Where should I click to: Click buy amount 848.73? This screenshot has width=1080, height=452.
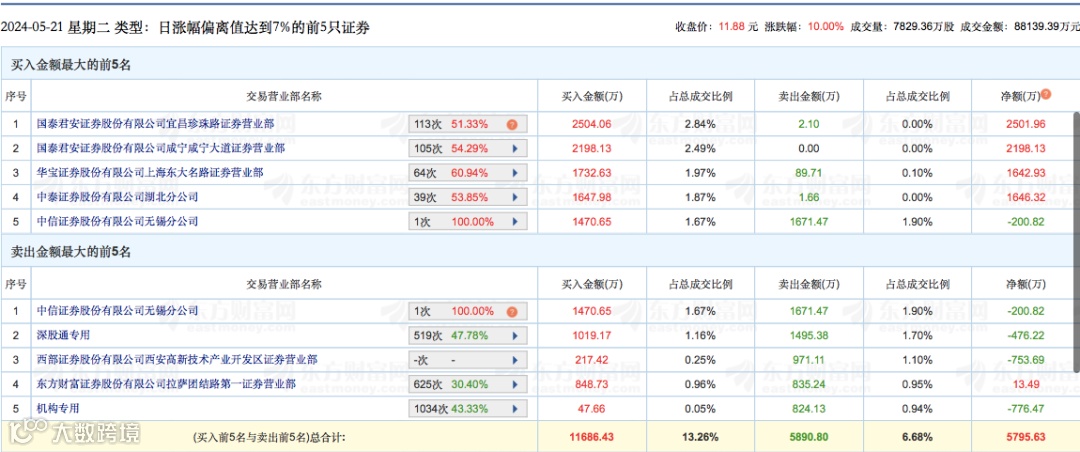(x=592, y=384)
